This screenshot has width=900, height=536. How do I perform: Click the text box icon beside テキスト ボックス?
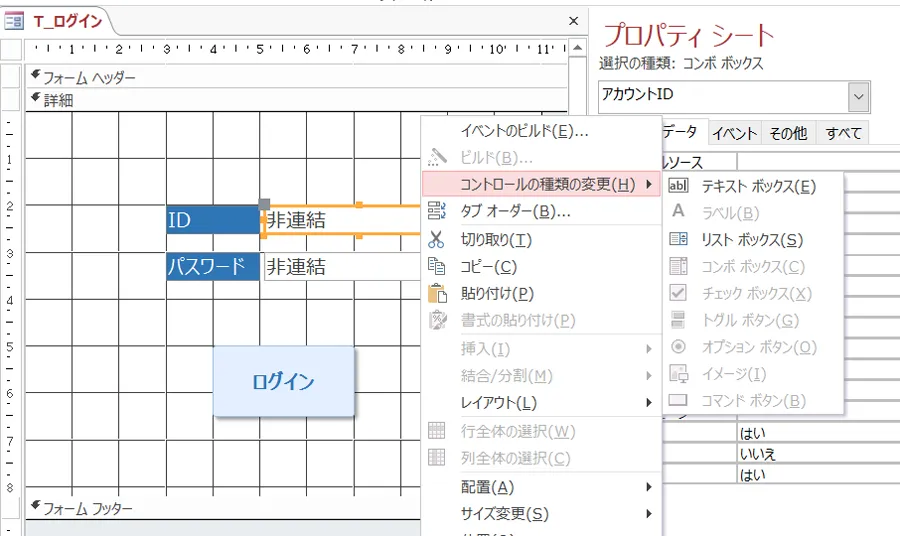pyautogui.click(x=678, y=186)
